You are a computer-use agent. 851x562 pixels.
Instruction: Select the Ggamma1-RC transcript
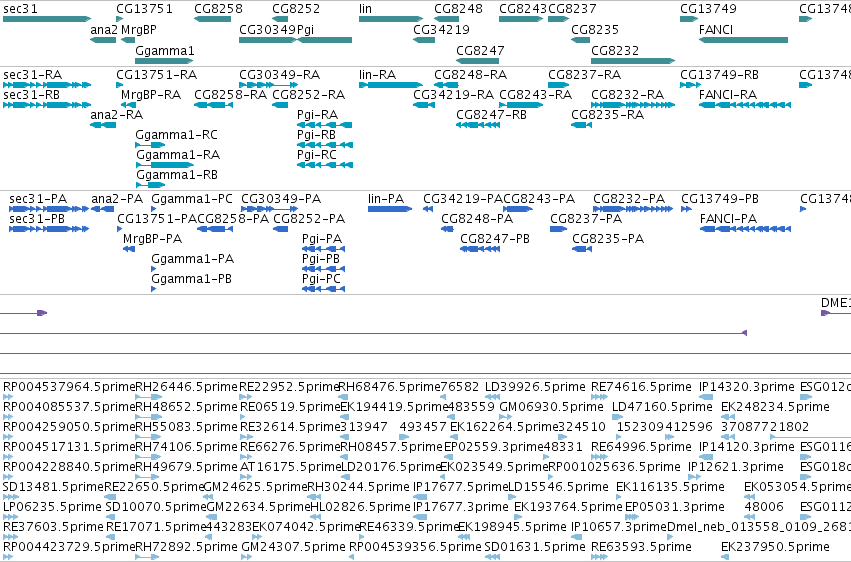pos(150,145)
